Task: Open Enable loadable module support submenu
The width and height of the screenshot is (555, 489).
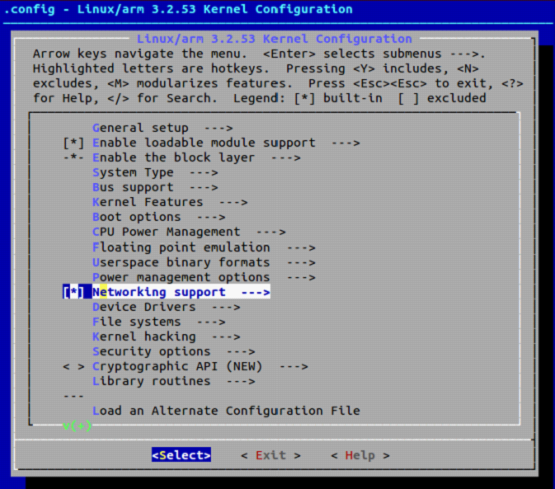Action: pos(226,143)
